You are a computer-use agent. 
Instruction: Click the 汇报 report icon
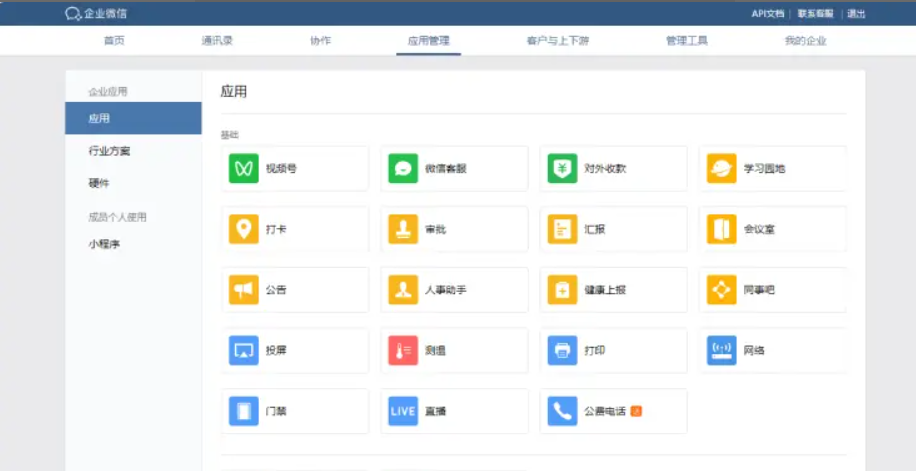click(x=563, y=229)
